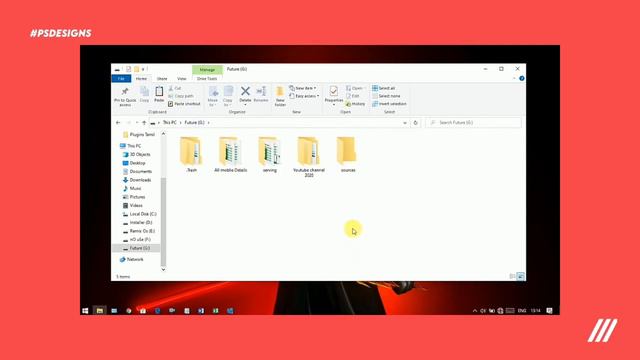Image resolution: width=640 pixels, height=360 pixels.
Task: Open the Windows Start button
Action: click(x=85, y=311)
